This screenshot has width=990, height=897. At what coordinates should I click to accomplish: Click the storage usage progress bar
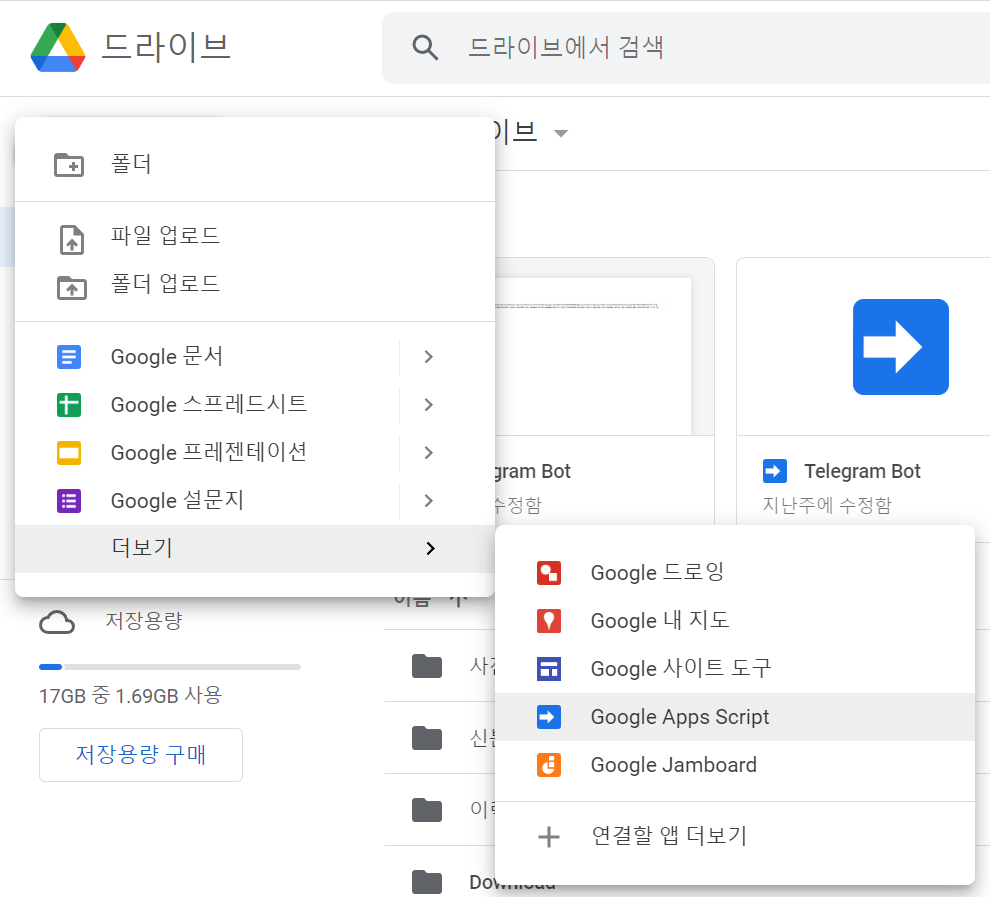170,667
